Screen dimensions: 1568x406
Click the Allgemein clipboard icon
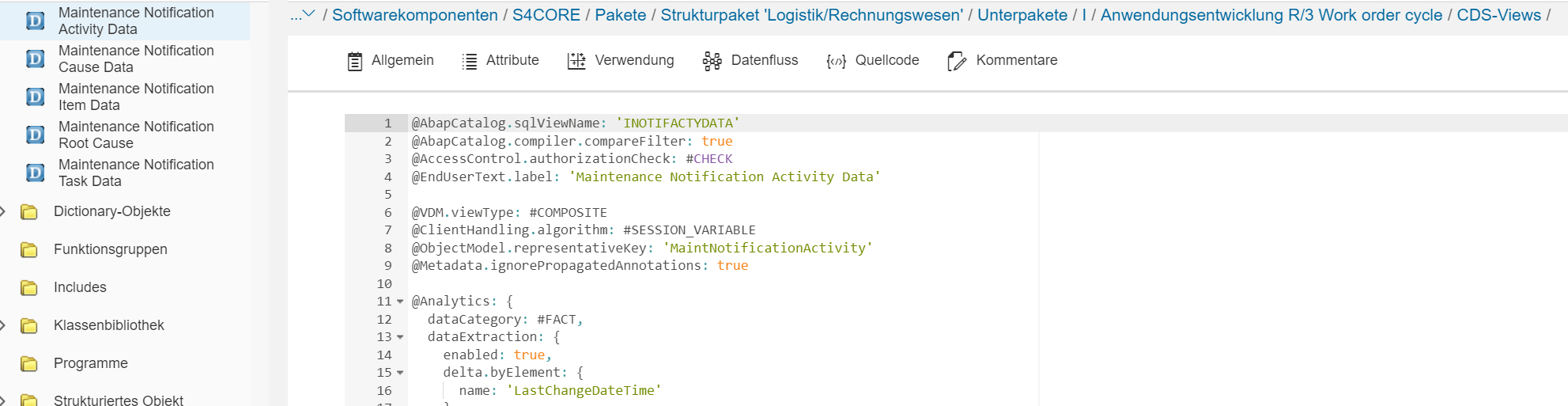(x=355, y=61)
